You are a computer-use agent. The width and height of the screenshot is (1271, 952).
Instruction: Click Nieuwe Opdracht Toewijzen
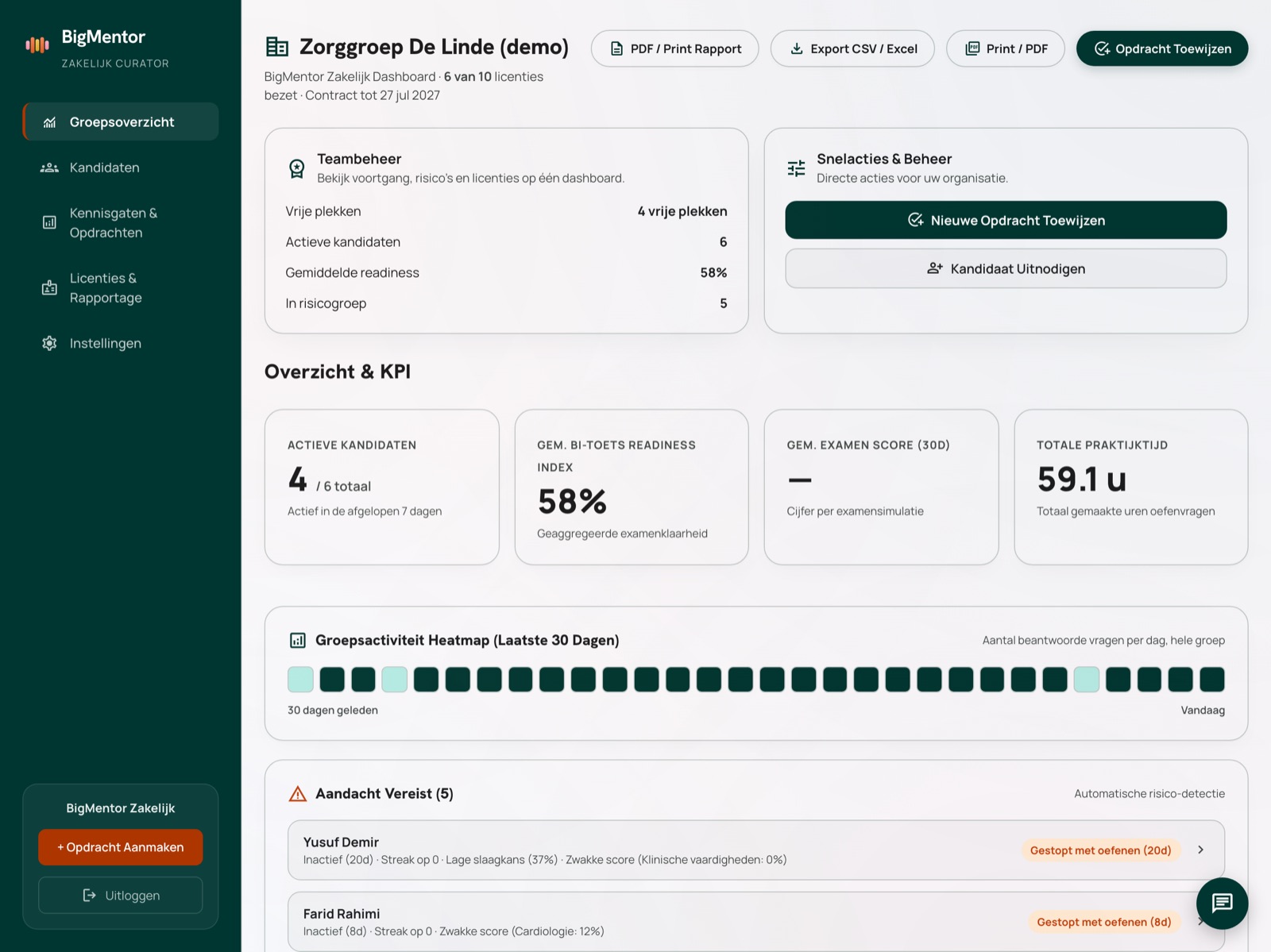pos(1006,220)
